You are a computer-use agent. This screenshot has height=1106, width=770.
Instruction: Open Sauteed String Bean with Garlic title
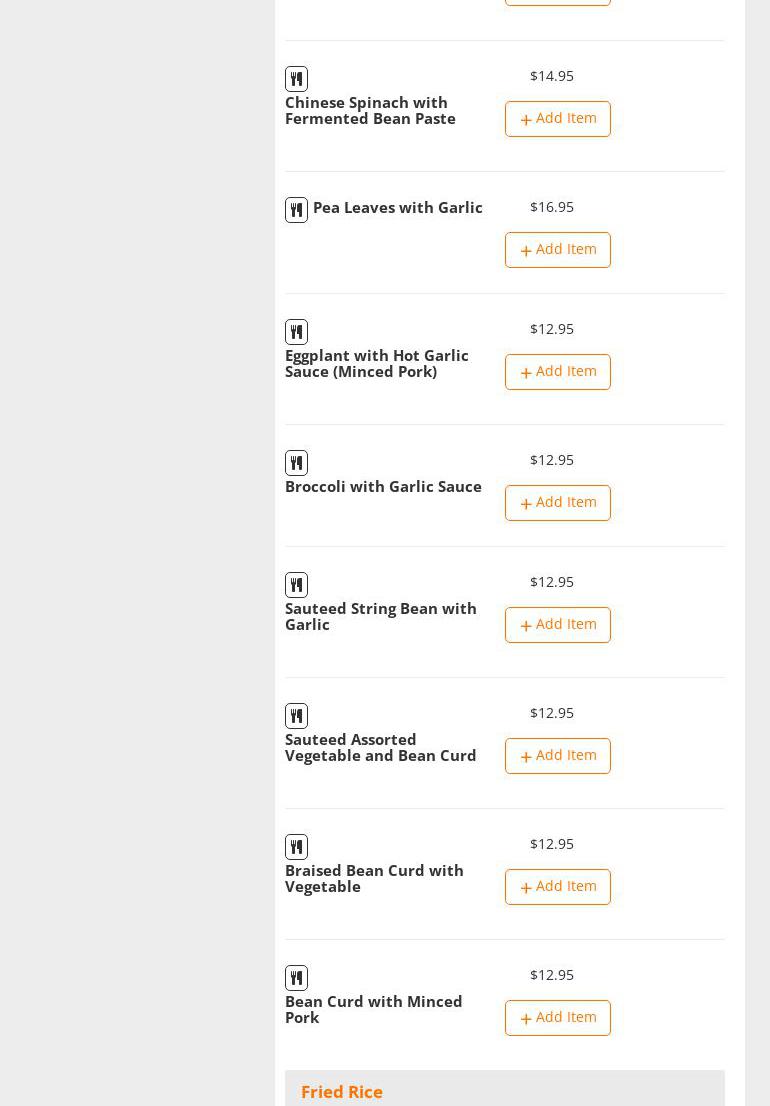380,616
